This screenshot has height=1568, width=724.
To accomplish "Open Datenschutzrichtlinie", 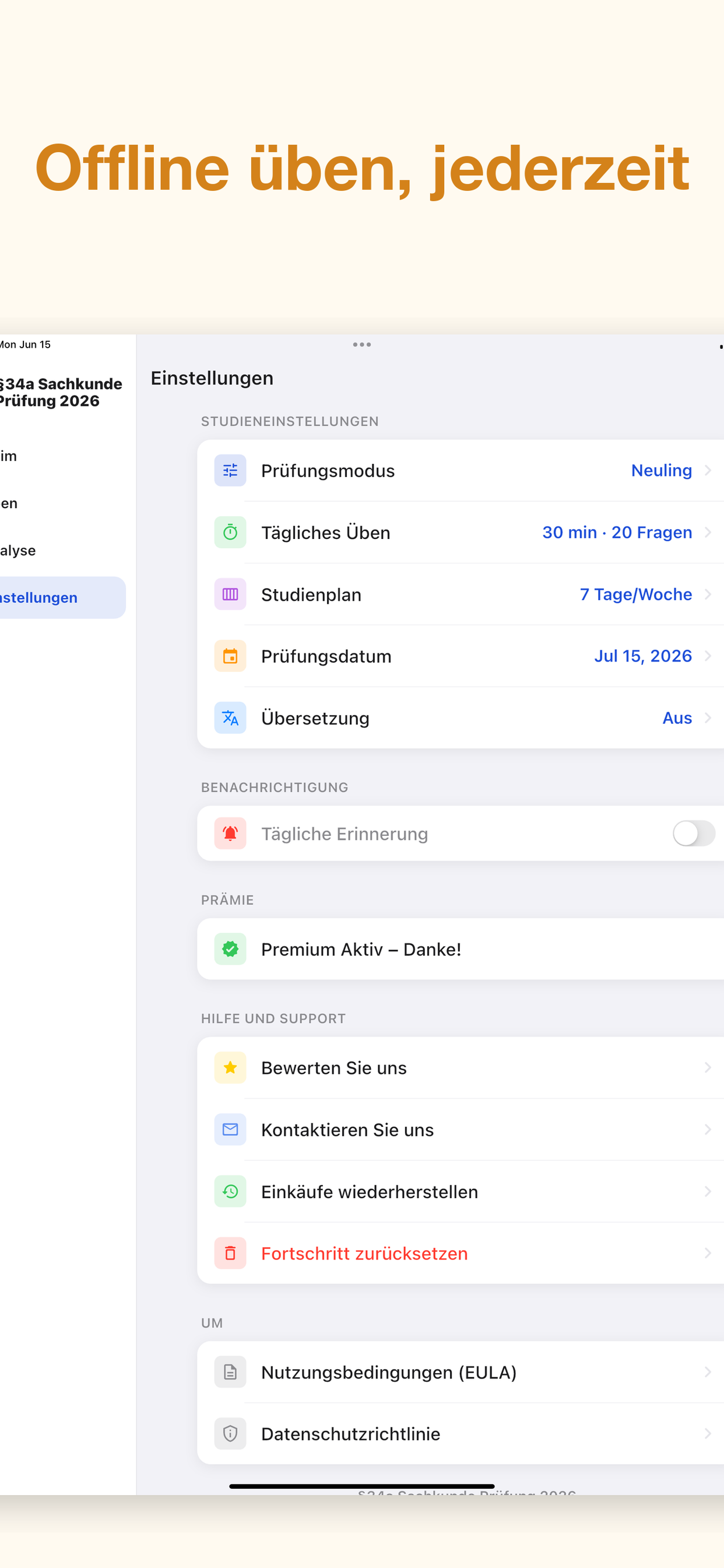I will tap(461, 1433).
